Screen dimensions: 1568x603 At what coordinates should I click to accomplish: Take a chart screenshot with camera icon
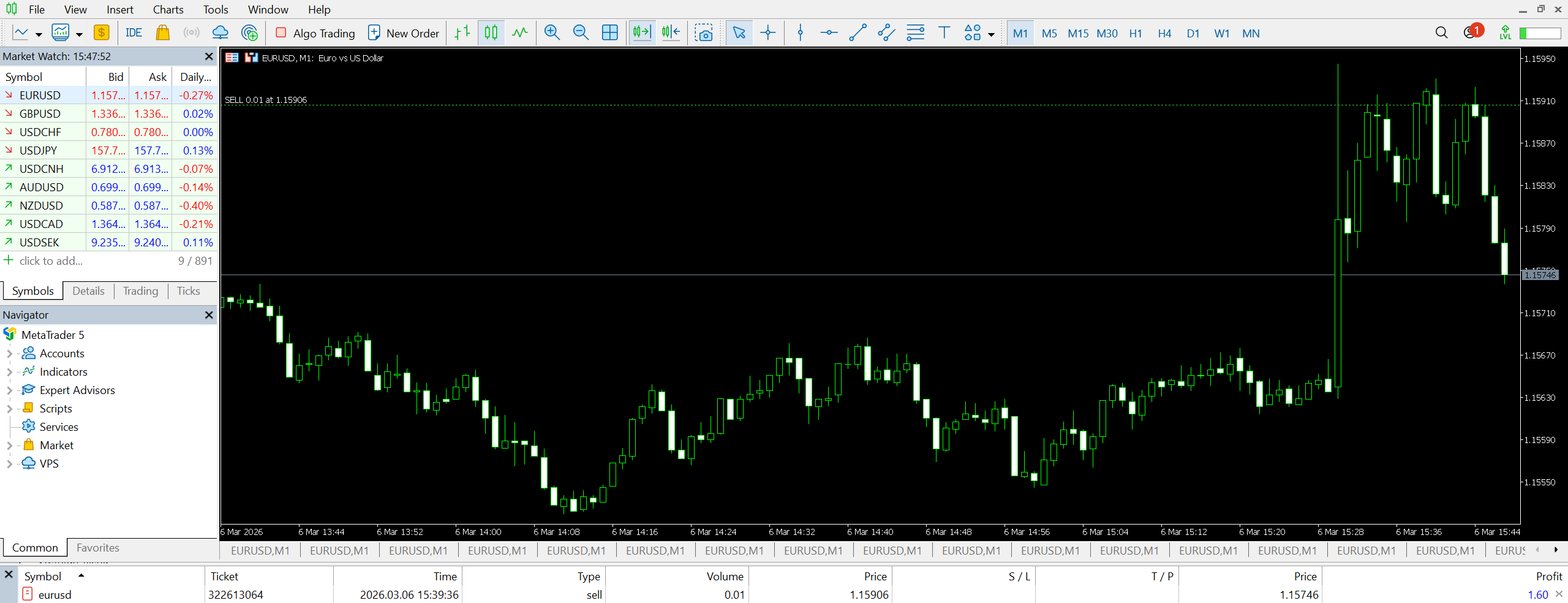click(x=704, y=33)
